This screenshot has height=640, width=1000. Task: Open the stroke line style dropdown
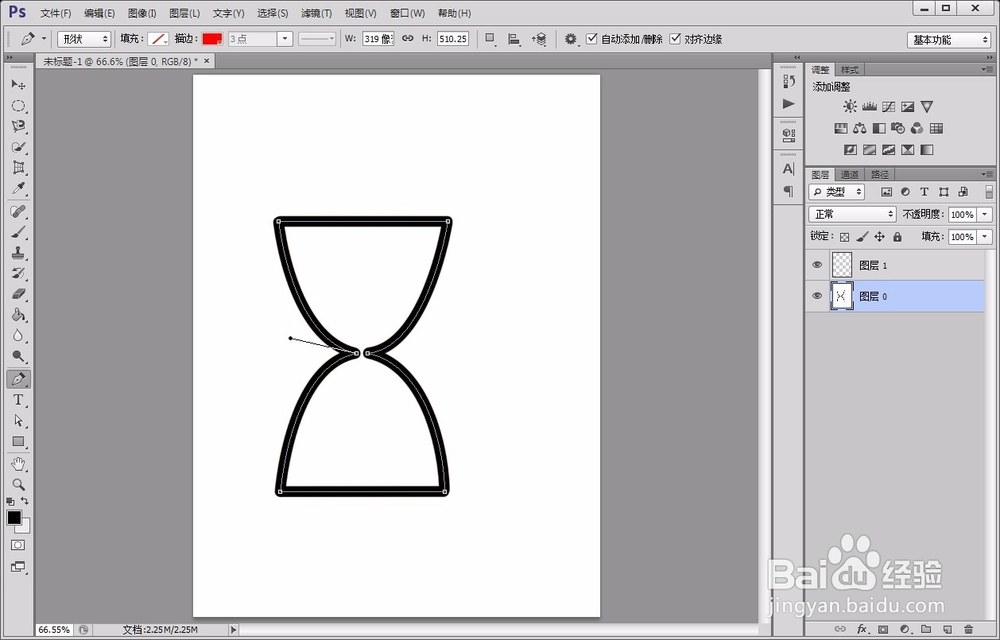click(x=317, y=39)
